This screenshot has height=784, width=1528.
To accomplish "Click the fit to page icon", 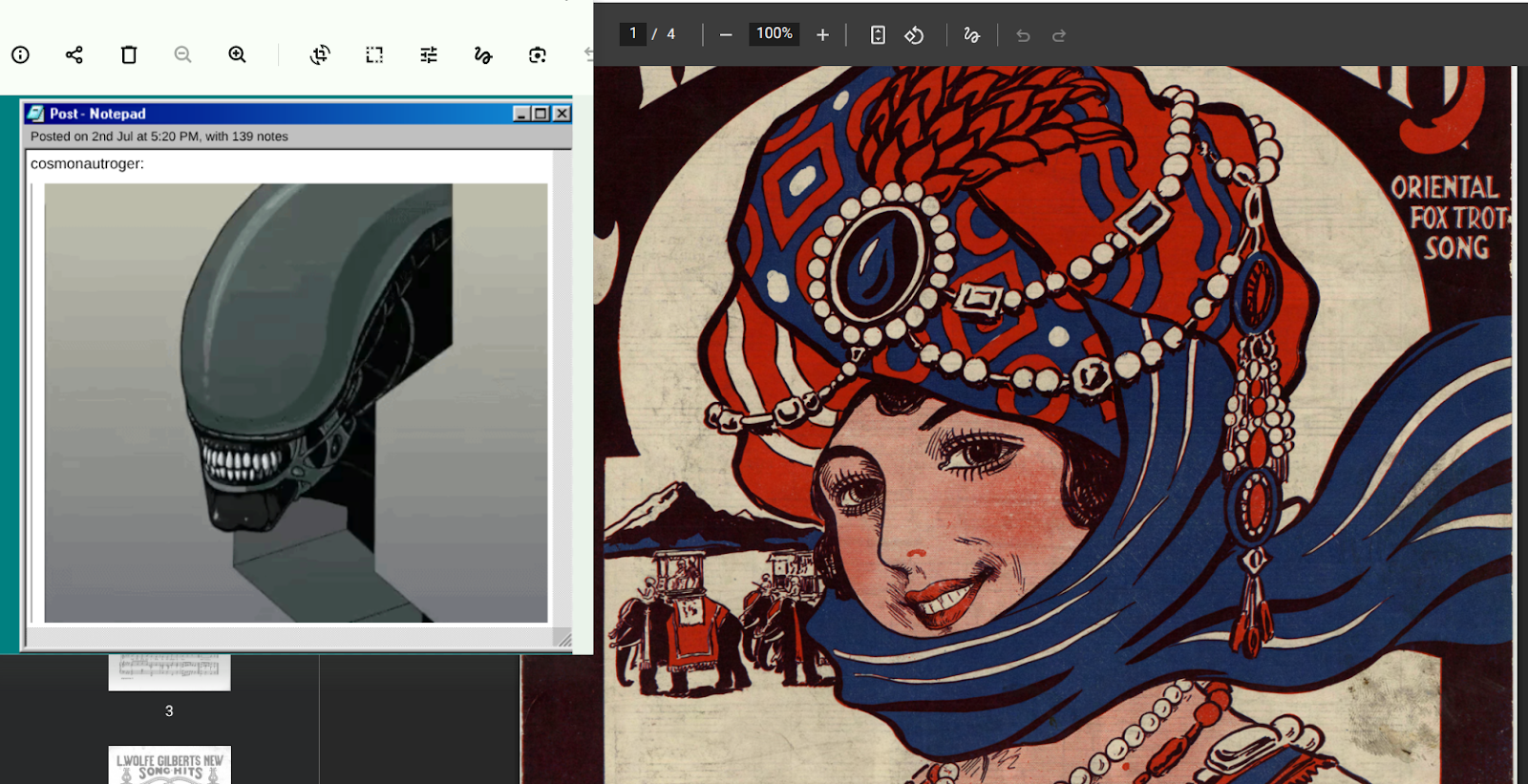I will click(x=878, y=34).
